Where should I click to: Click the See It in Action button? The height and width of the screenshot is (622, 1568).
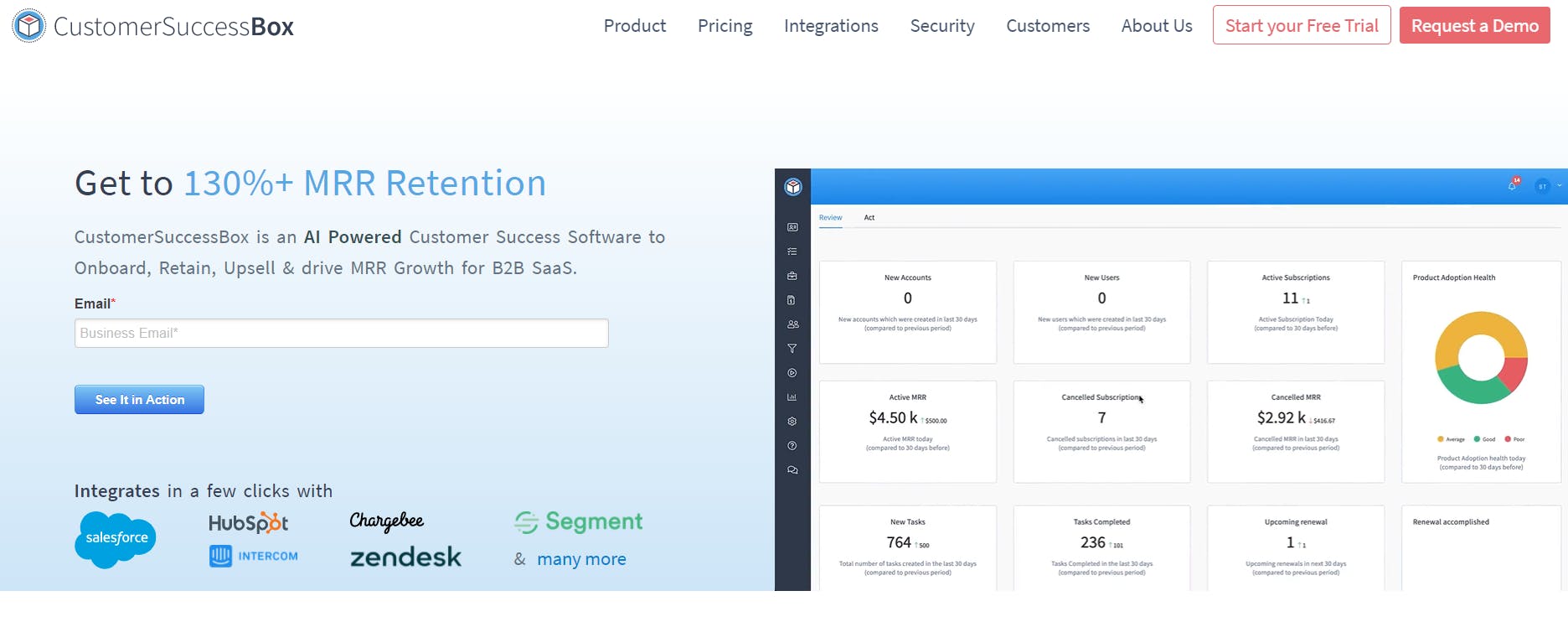[x=139, y=400]
